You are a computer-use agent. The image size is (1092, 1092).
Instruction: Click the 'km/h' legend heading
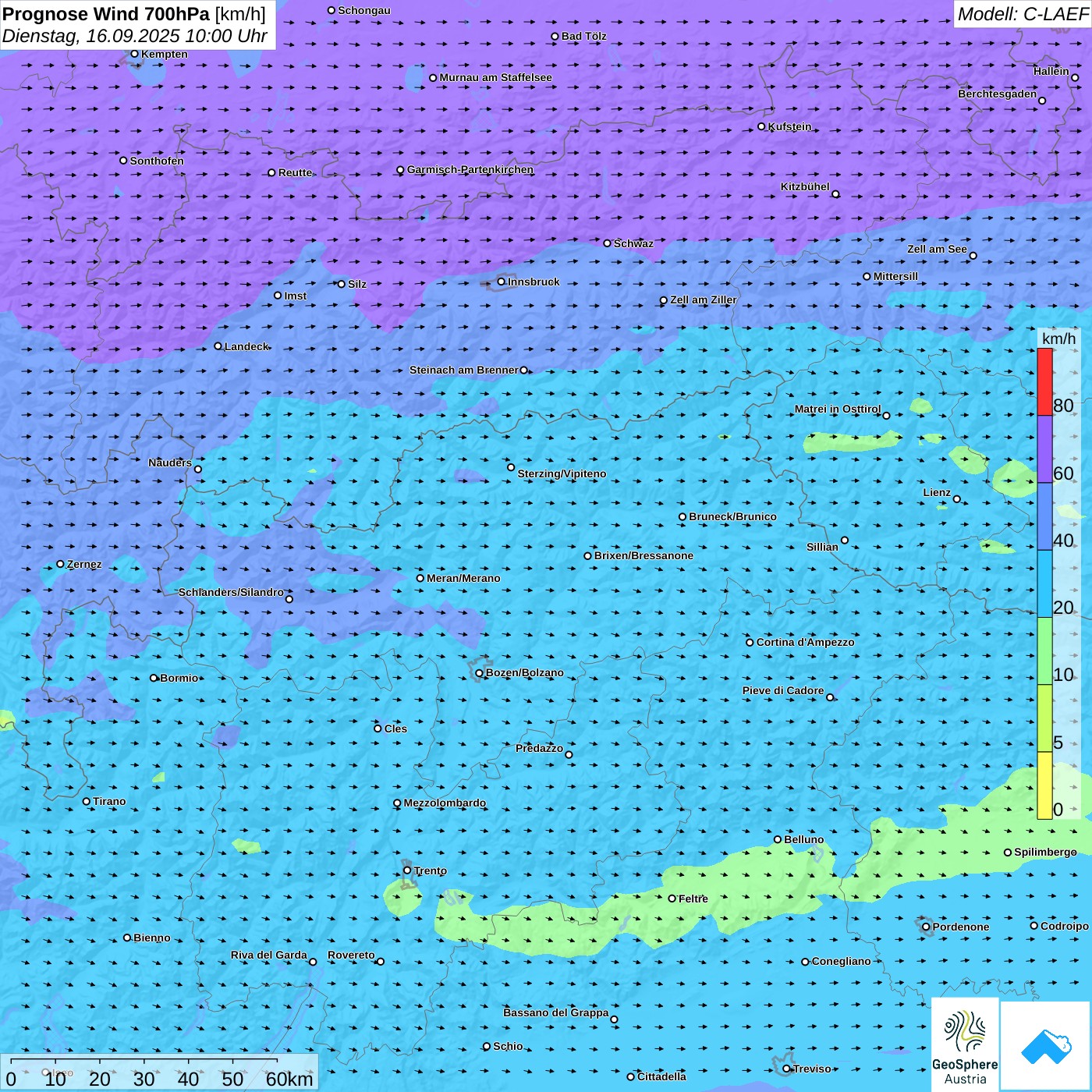tap(1058, 339)
